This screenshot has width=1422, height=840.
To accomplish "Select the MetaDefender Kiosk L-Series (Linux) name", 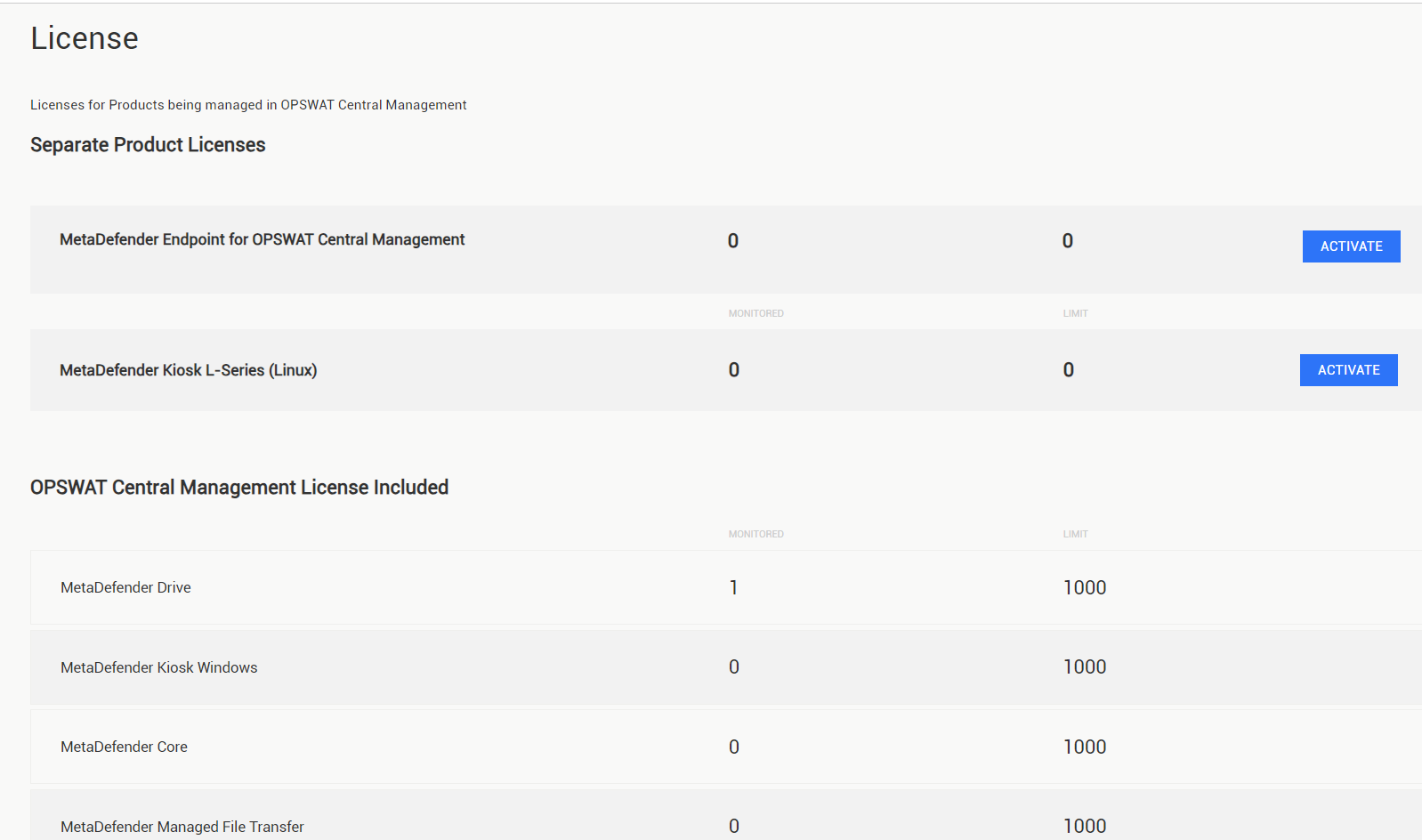I will coord(188,370).
